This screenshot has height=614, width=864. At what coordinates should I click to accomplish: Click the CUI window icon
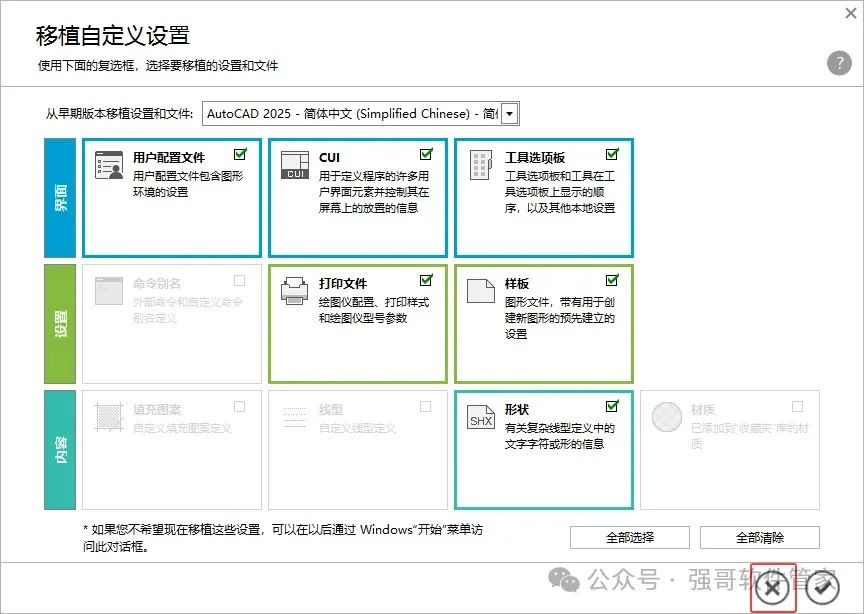(295, 165)
